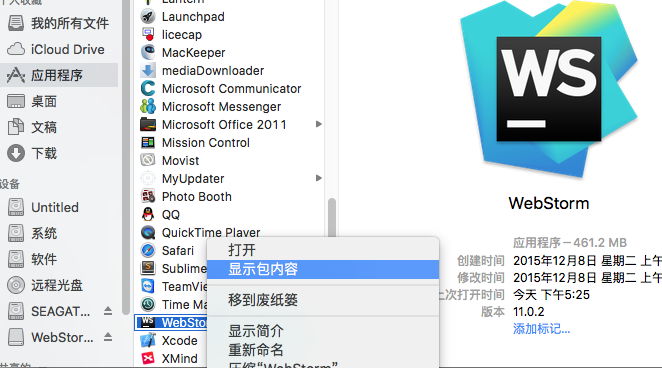
Task: Click the 今天 下午5:25 last-opened value
Action: pos(551,295)
